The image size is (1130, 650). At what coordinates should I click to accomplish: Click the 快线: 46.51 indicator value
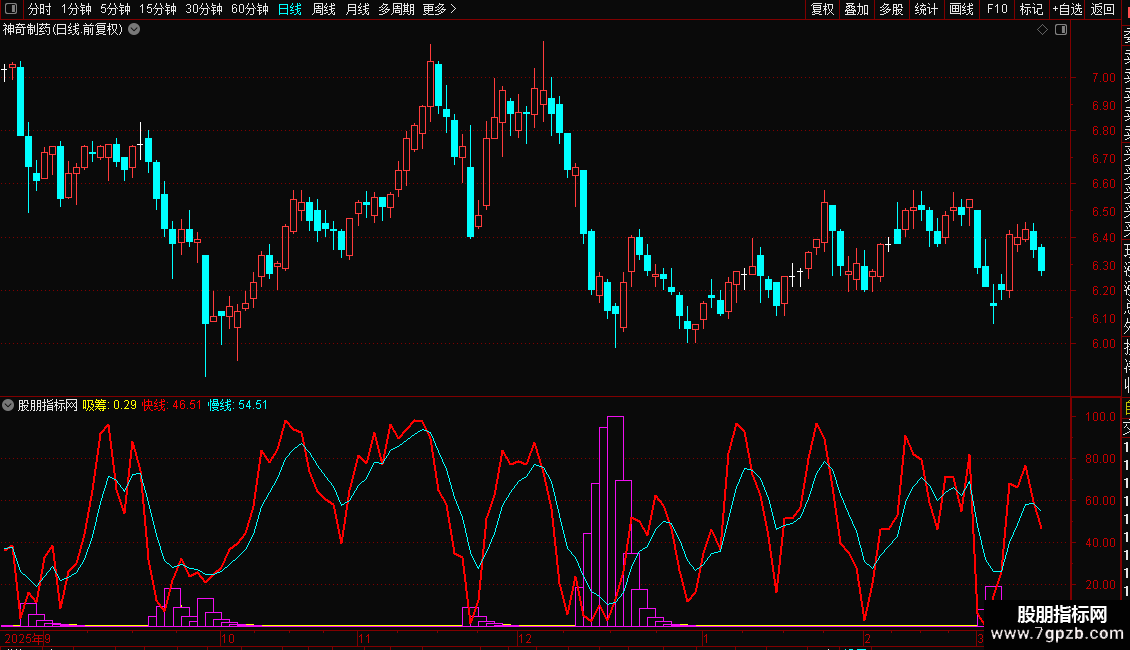coord(172,405)
